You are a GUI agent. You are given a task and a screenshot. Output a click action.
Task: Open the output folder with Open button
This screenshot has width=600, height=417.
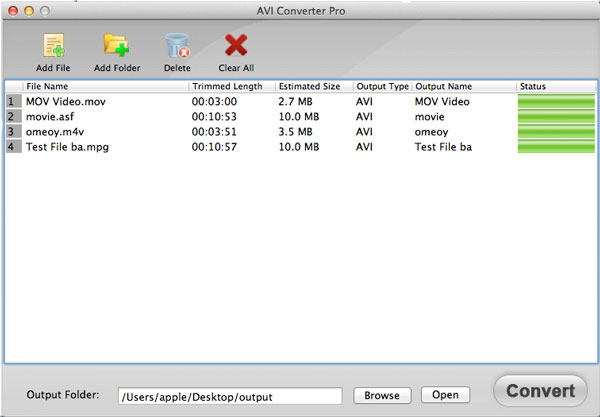(x=445, y=395)
